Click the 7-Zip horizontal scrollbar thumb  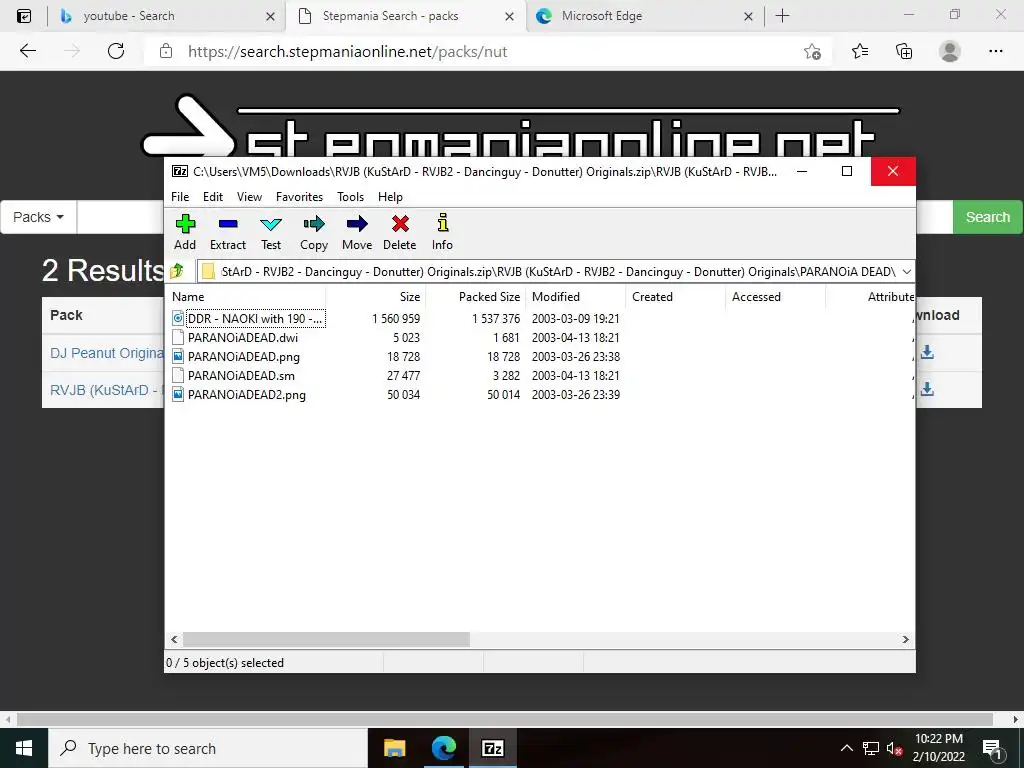326,639
